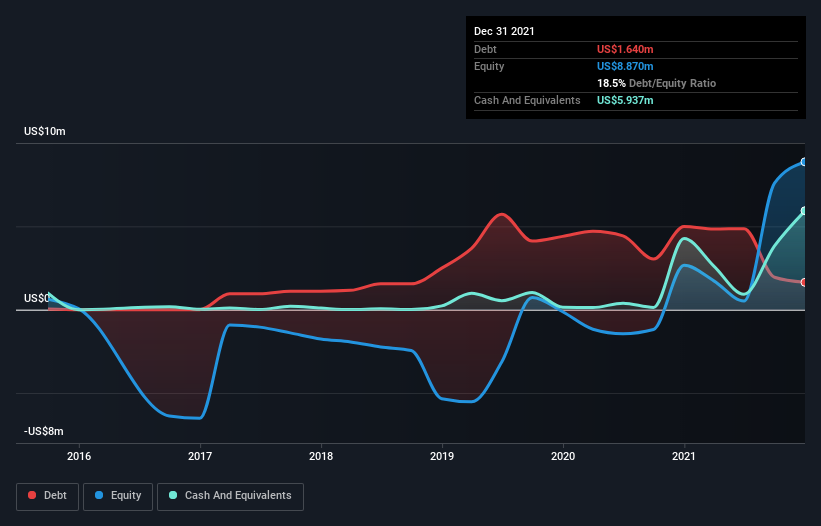Click the US$8.870m equity value
The width and height of the screenshot is (821, 526).
tap(625, 66)
